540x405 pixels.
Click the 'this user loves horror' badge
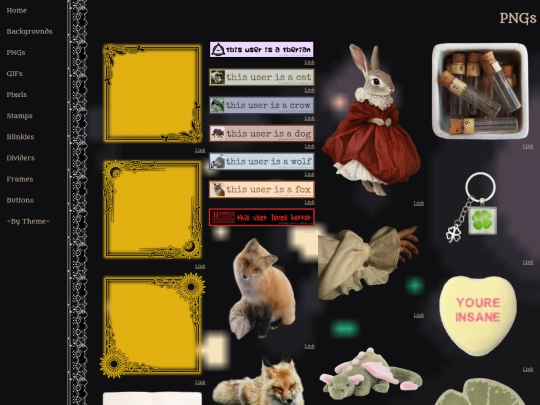(262, 217)
